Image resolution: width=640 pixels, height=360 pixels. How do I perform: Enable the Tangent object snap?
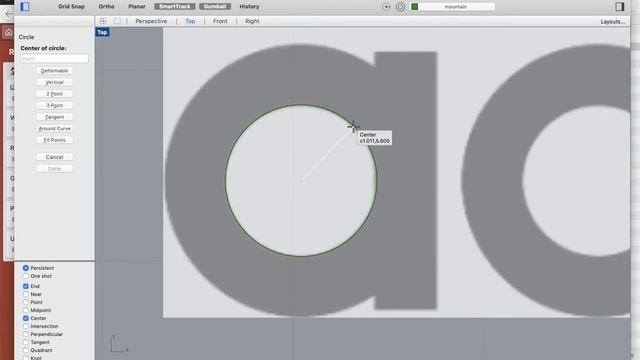pyautogui.click(x=26, y=342)
